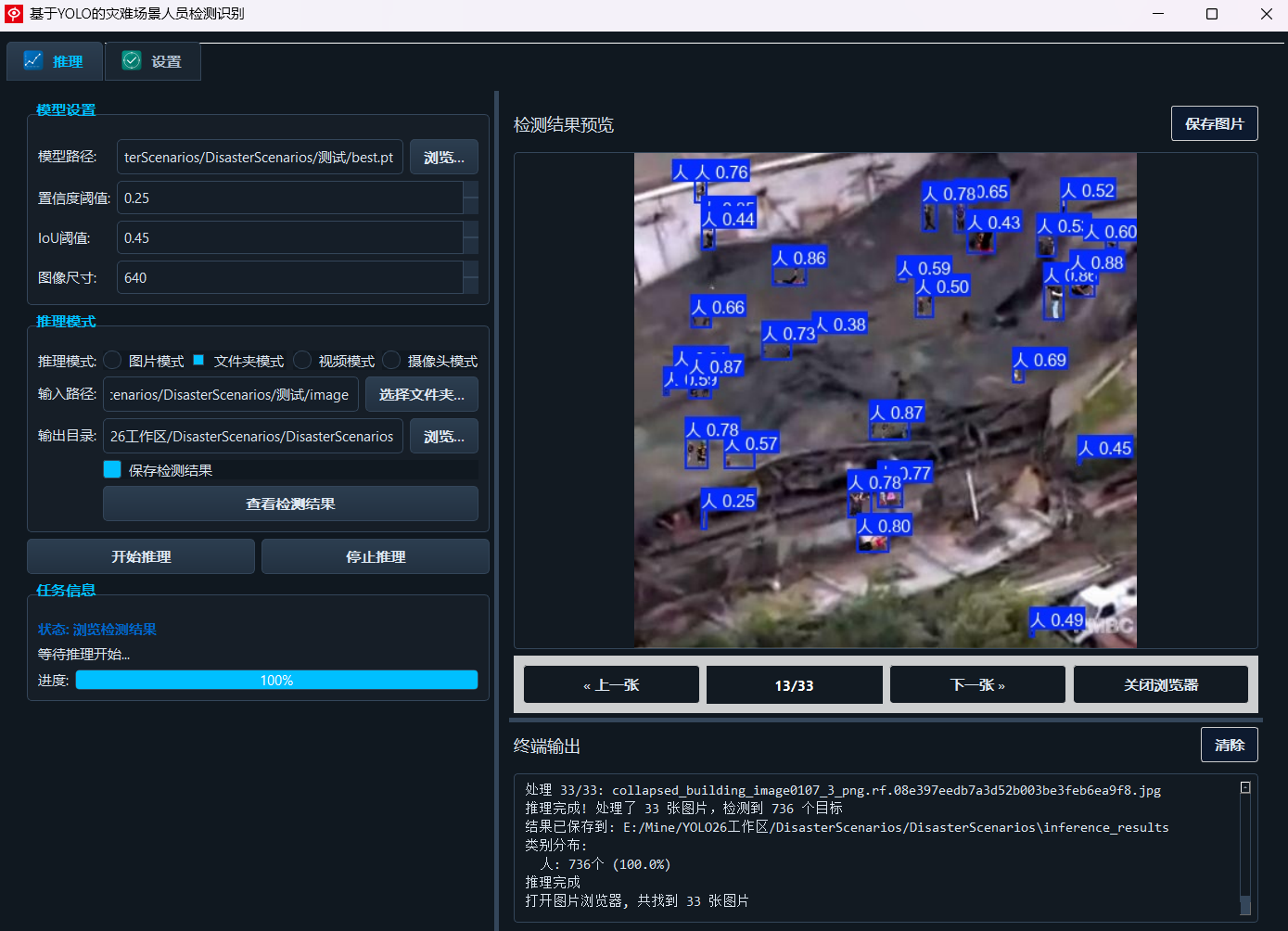Click the 类别分布: terminal line
1288x931 pixels.
555,846
